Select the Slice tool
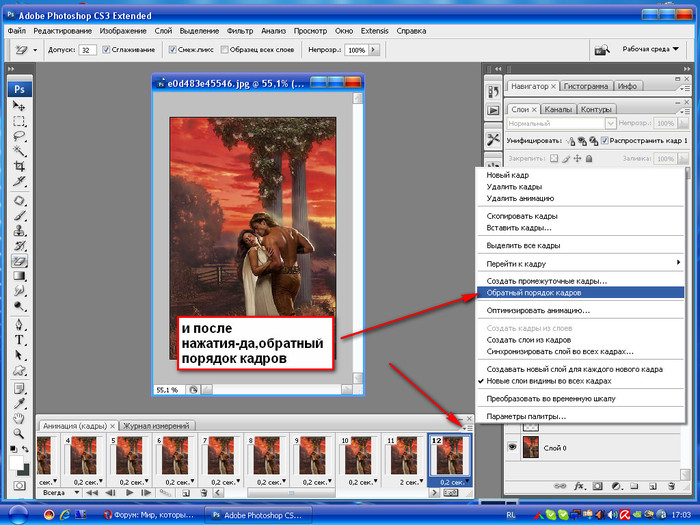 19,181
